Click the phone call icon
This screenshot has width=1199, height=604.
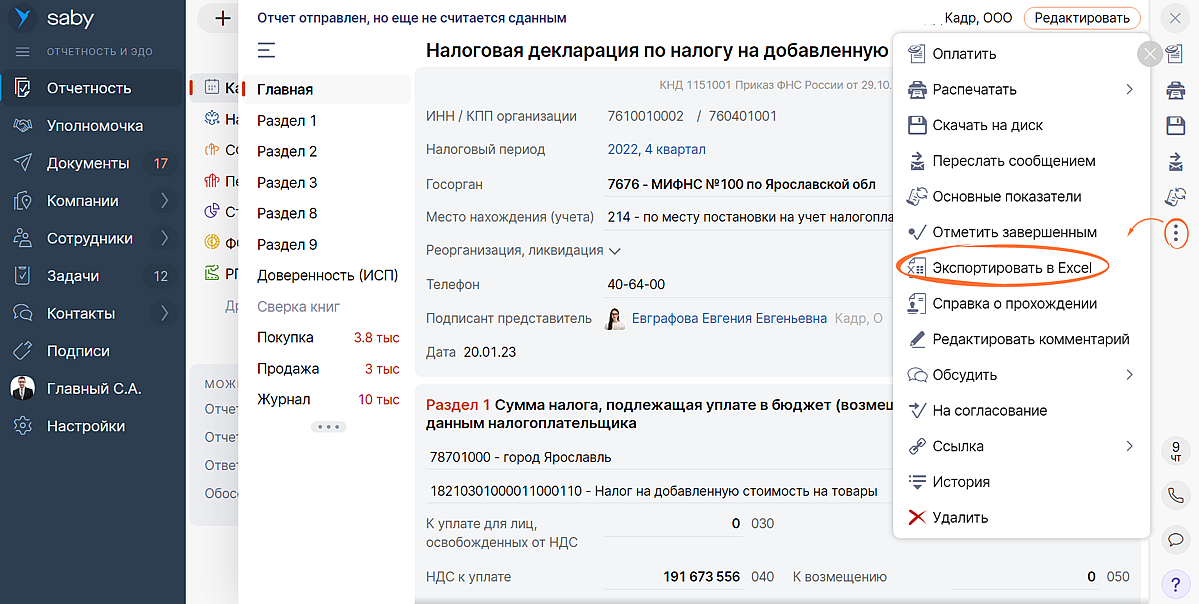point(1176,495)
